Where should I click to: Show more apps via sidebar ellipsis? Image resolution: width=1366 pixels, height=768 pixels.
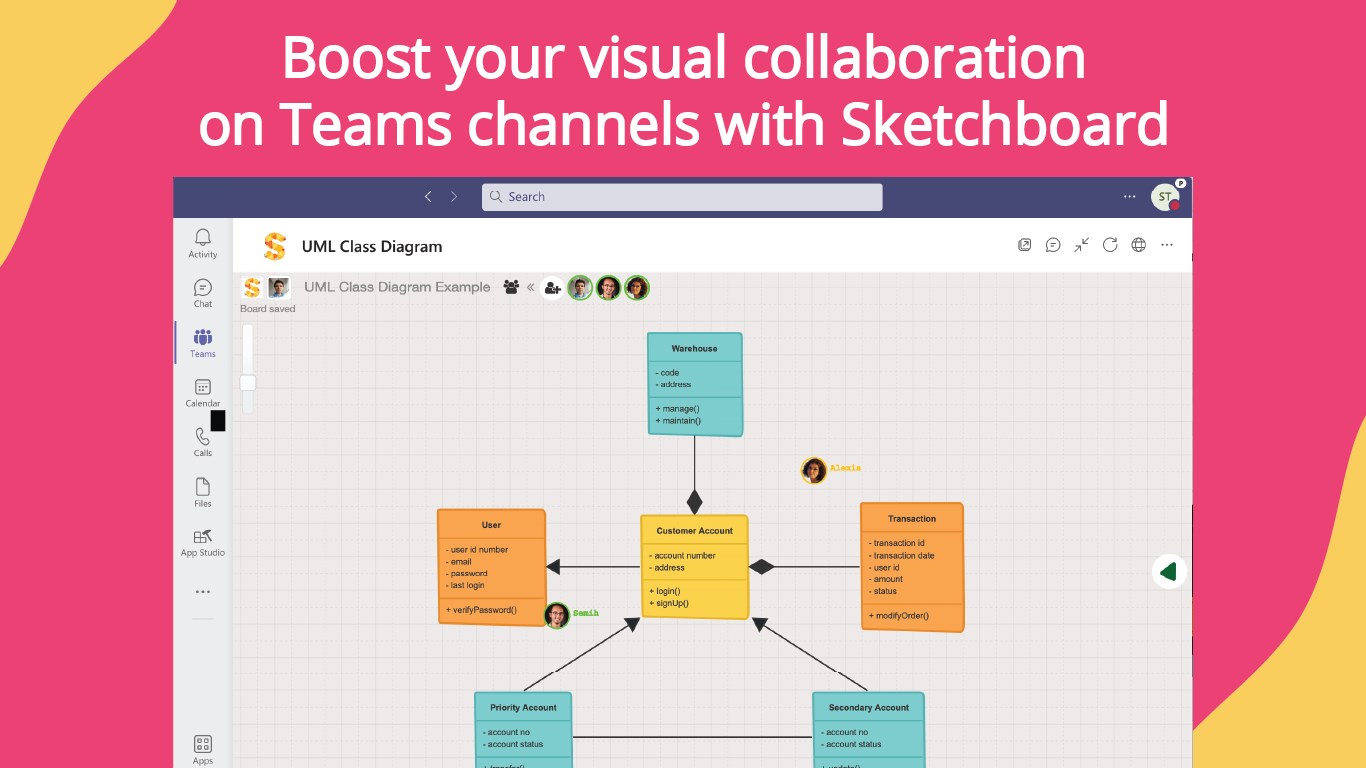pos(203,592)
